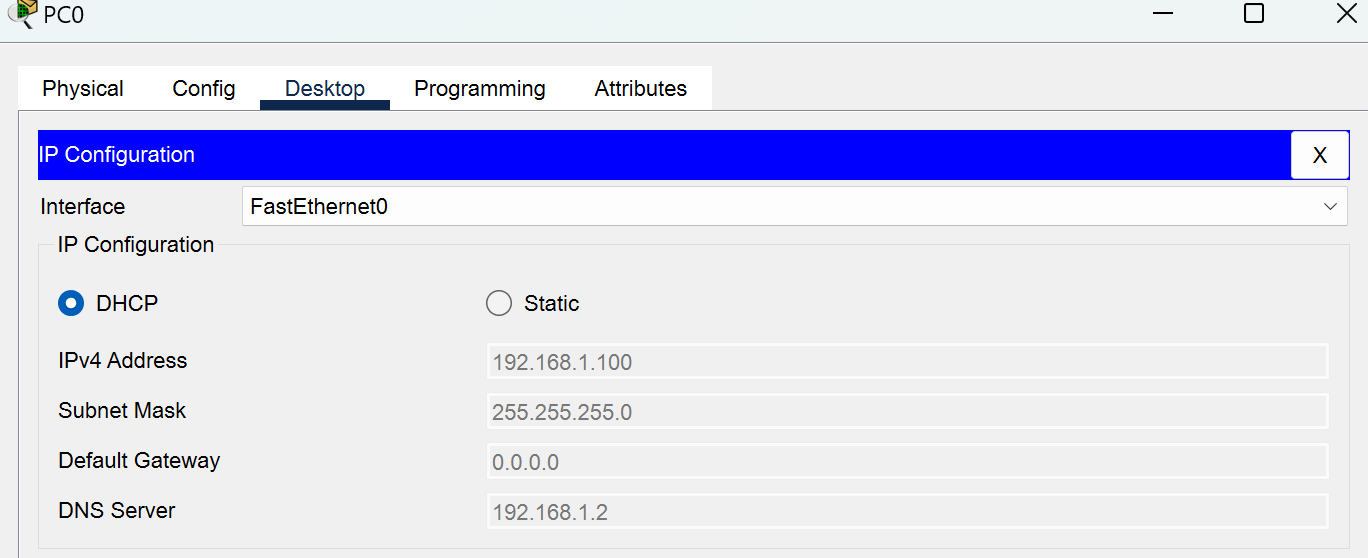Choose the Static radio button
Viewport: 1368px width, 558px height.
[x=499, y=303]
